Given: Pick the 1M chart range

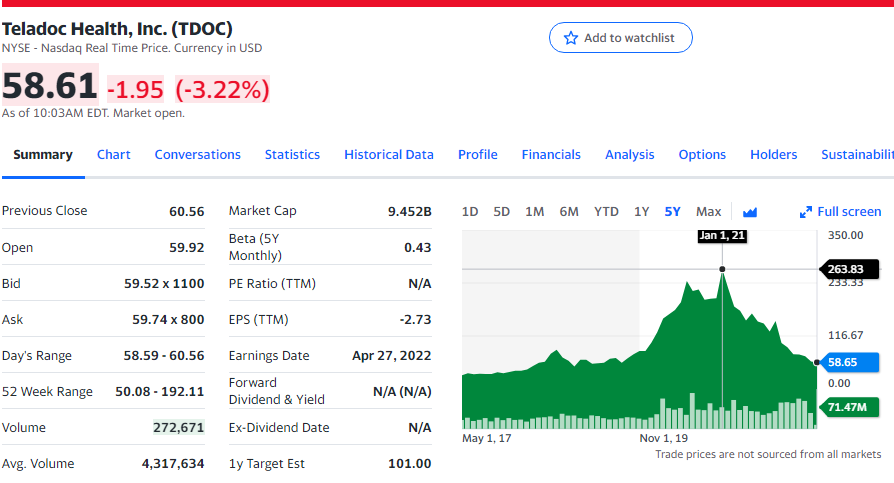Looking at the screenshot, I should click(535, 212).
